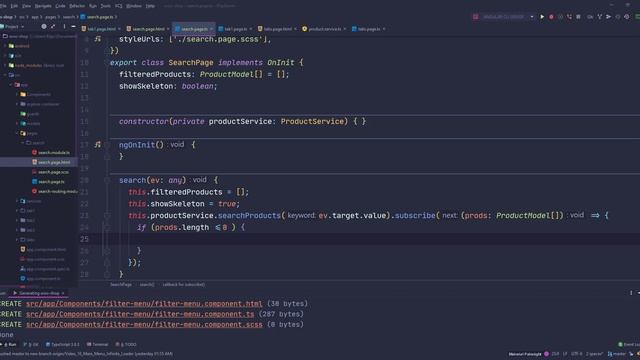Open the Terminal tool window button
The image size is (640, 360).
point(97,344)
